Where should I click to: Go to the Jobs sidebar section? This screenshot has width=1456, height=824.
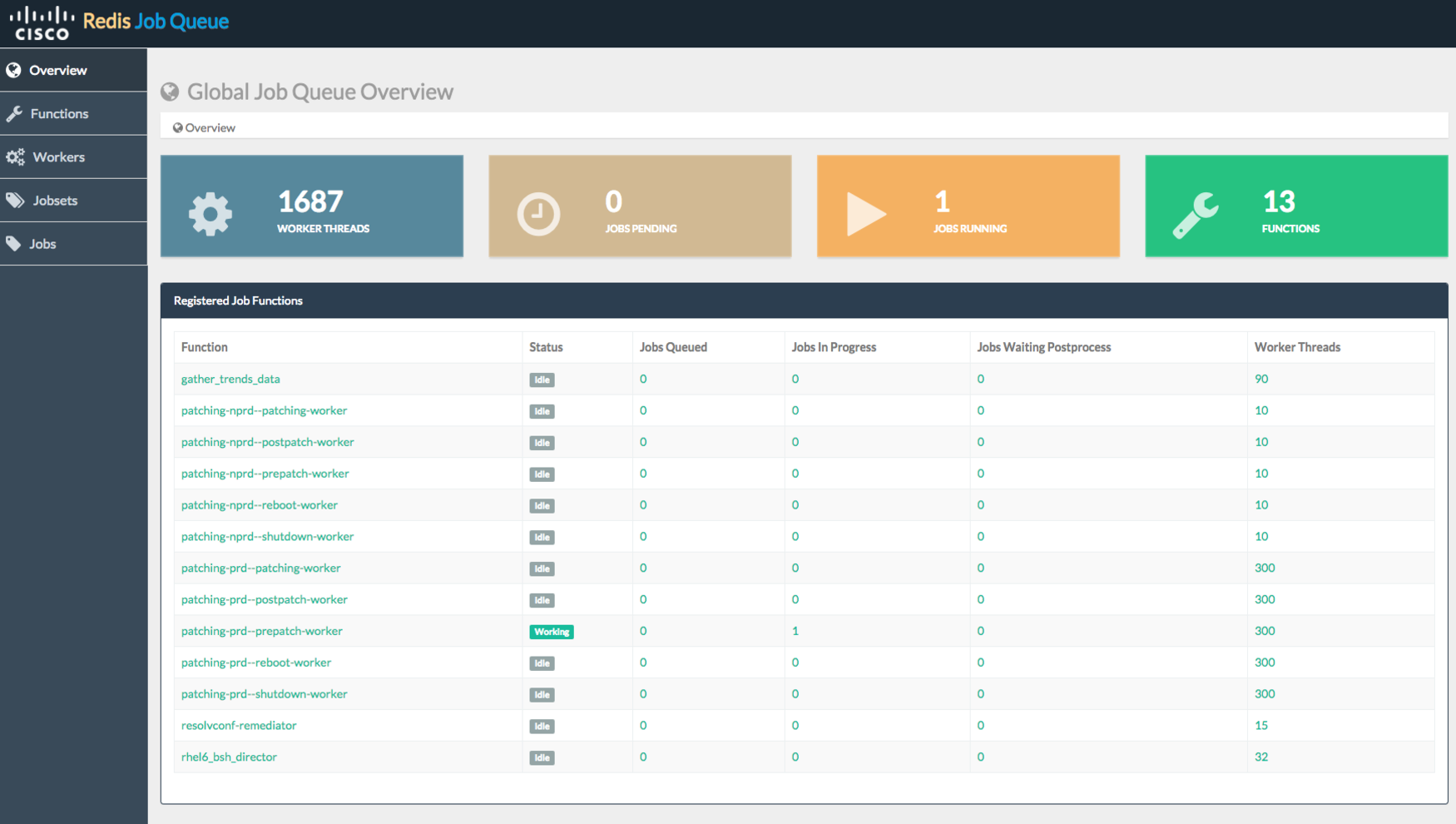click(42, 244)
